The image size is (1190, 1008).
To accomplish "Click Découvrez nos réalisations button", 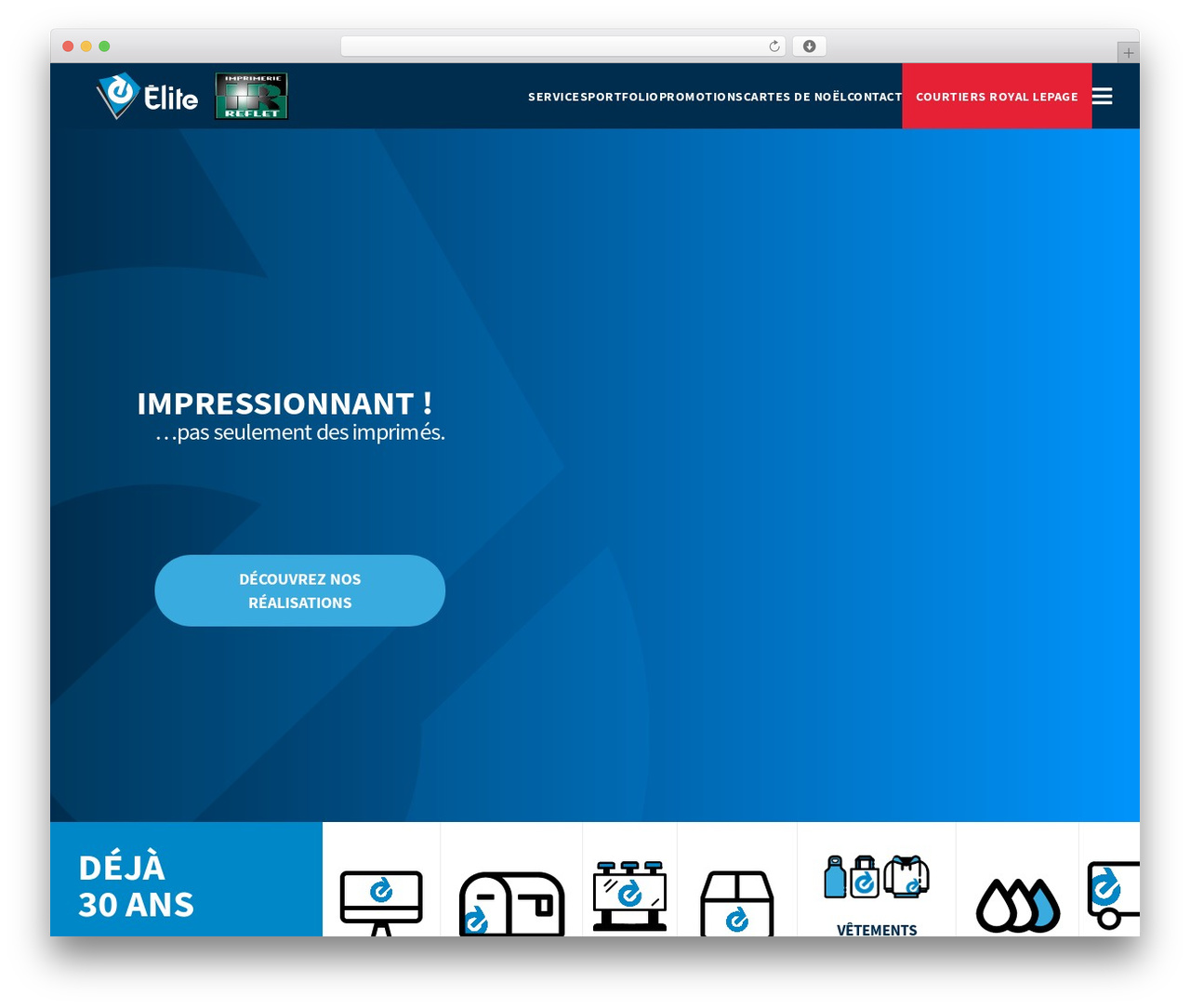I will 299,590.
